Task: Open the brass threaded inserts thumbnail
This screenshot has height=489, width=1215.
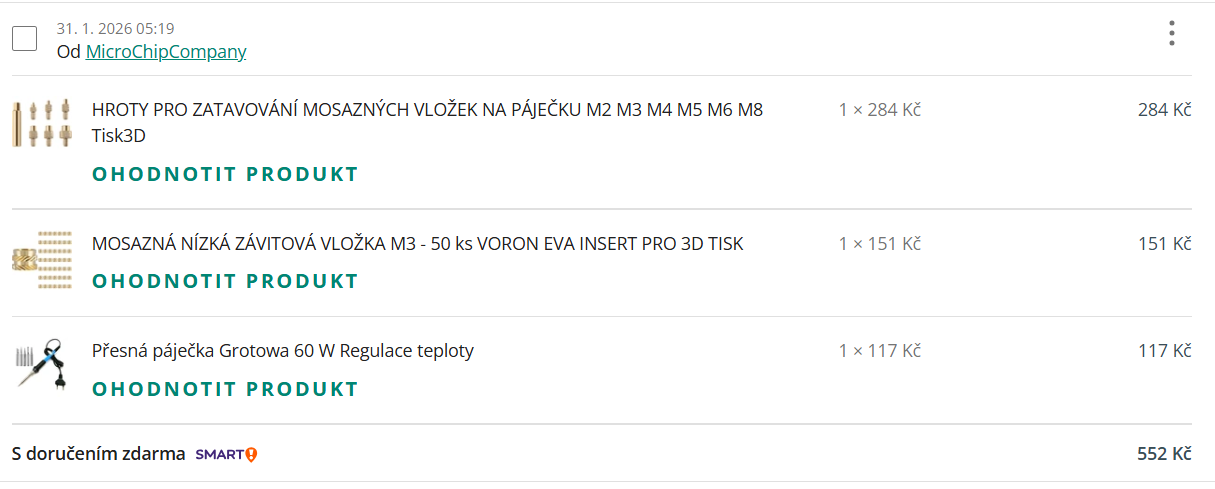Action: (42, 261)
